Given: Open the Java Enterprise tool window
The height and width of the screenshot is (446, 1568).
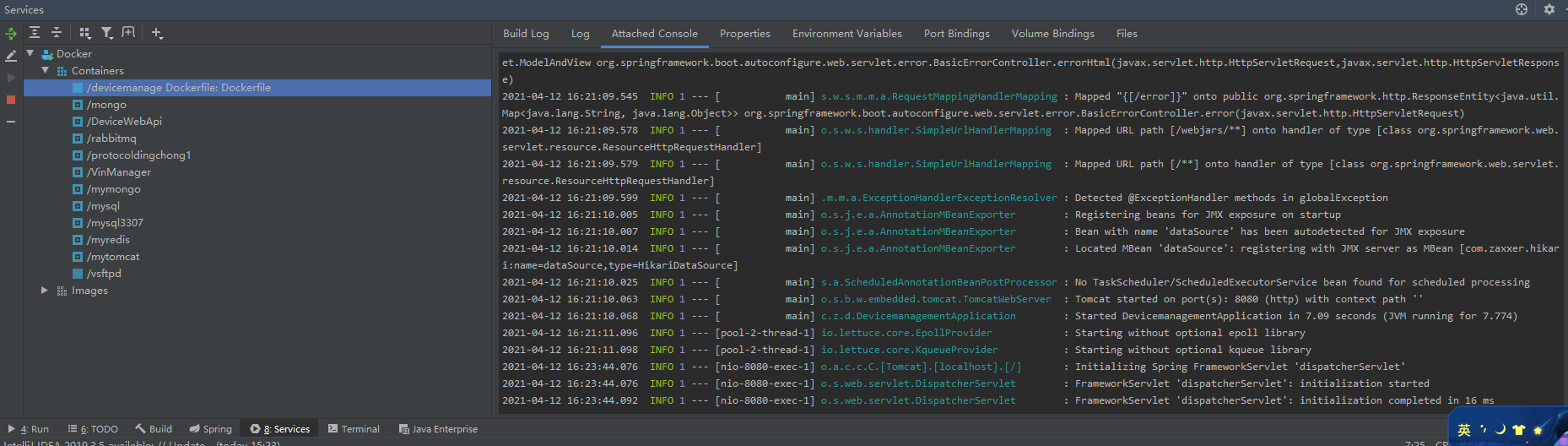Looking at the screenshot, I should point(438,429).
